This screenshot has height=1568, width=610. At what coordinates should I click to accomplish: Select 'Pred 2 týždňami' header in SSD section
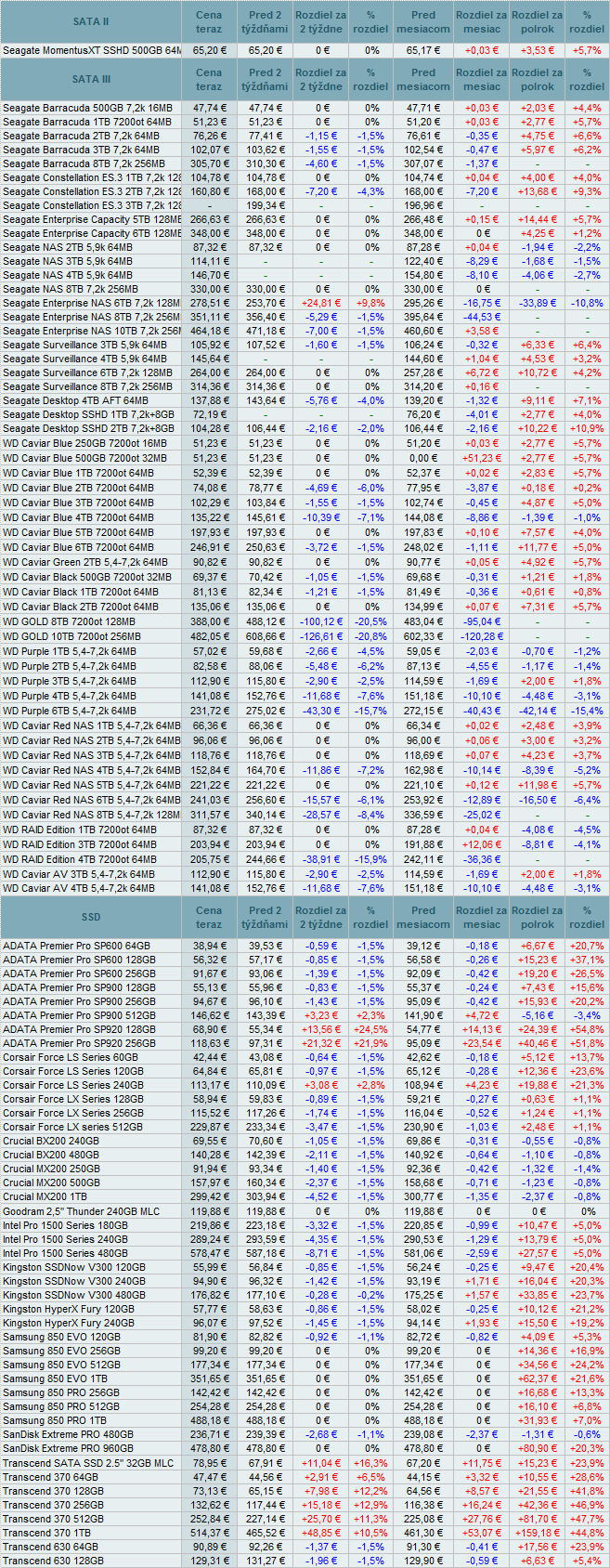[x=266, y=917]
